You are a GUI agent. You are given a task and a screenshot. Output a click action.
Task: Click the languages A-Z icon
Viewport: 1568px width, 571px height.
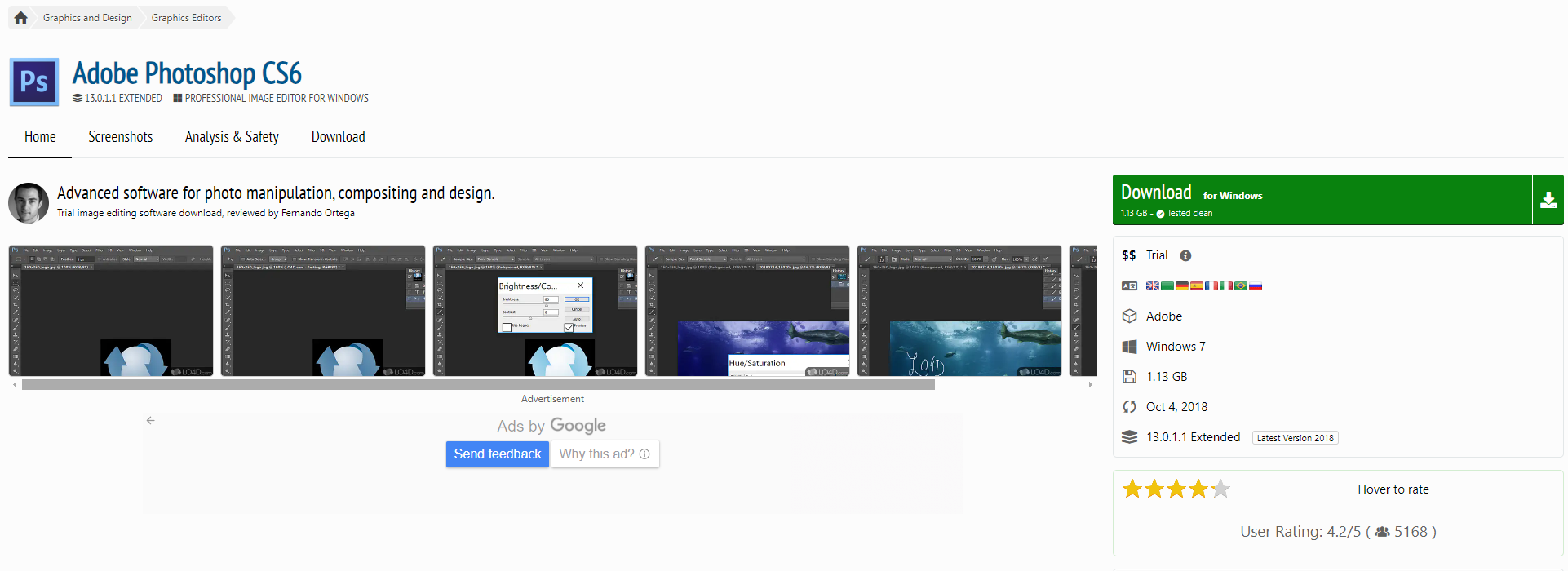(x=1129, y=286)
